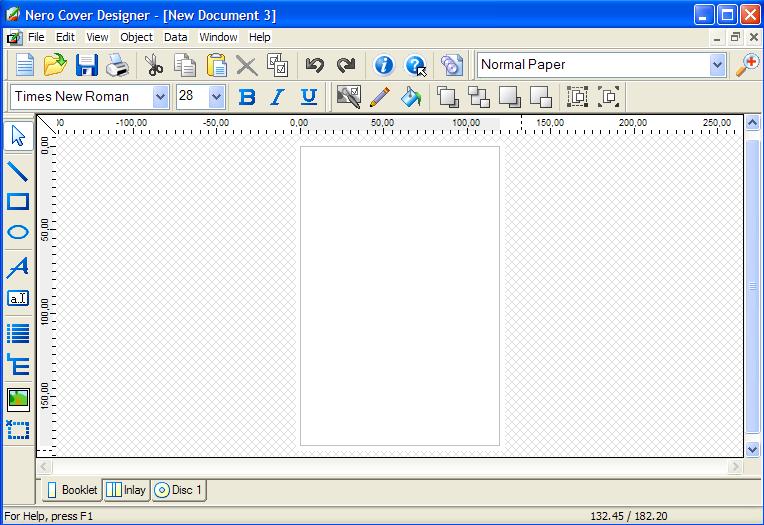Click the vertical scrollbar down arrow
Viewport: 764px width, 525px height.
(753, 450)
